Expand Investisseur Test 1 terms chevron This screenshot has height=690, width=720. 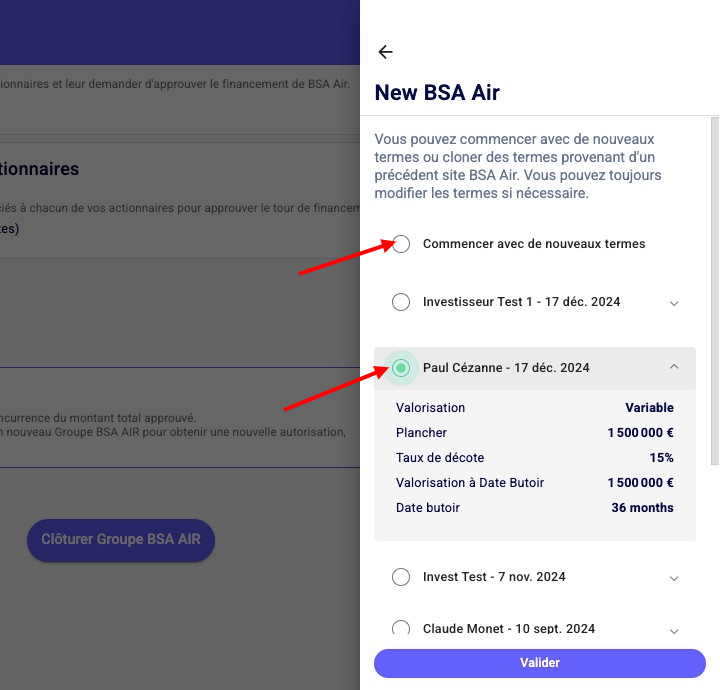coord(674,303)
